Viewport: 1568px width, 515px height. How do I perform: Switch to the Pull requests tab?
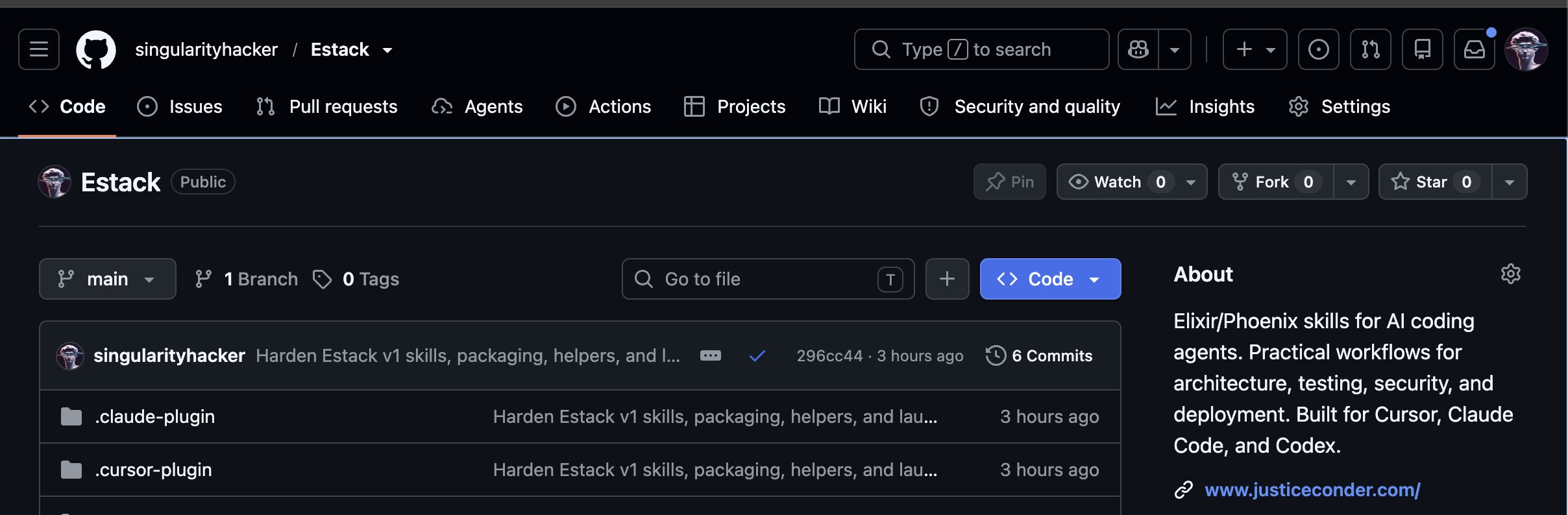tap(327, 106)
